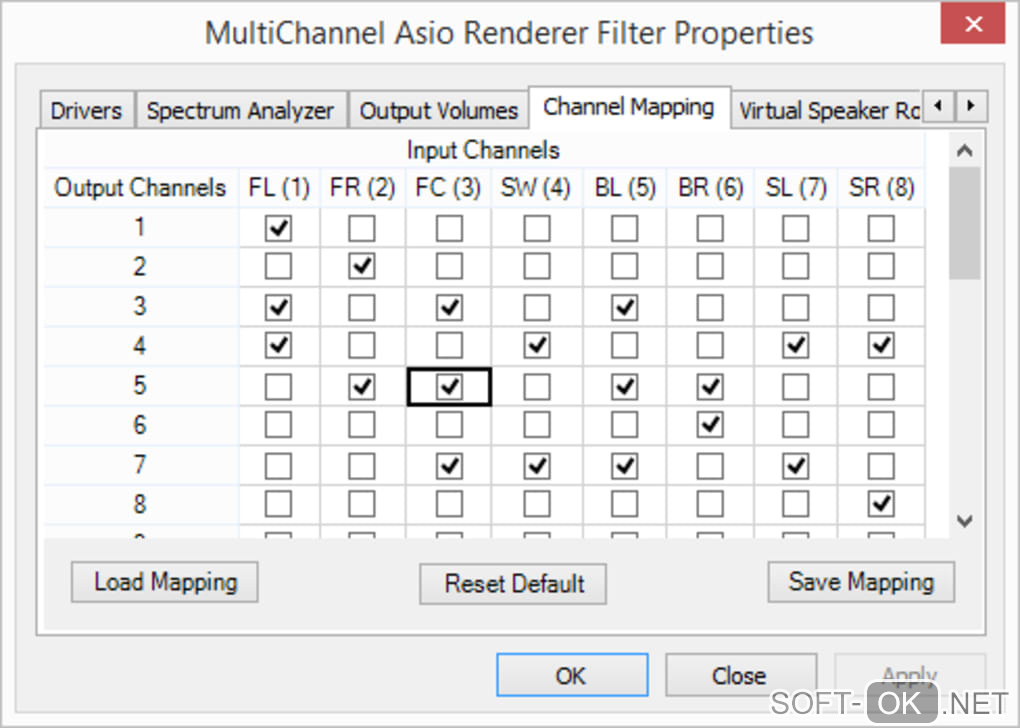Click the Load Mapping button
Viewport: 1020px width, 728px height.
(x=165, y=582)
